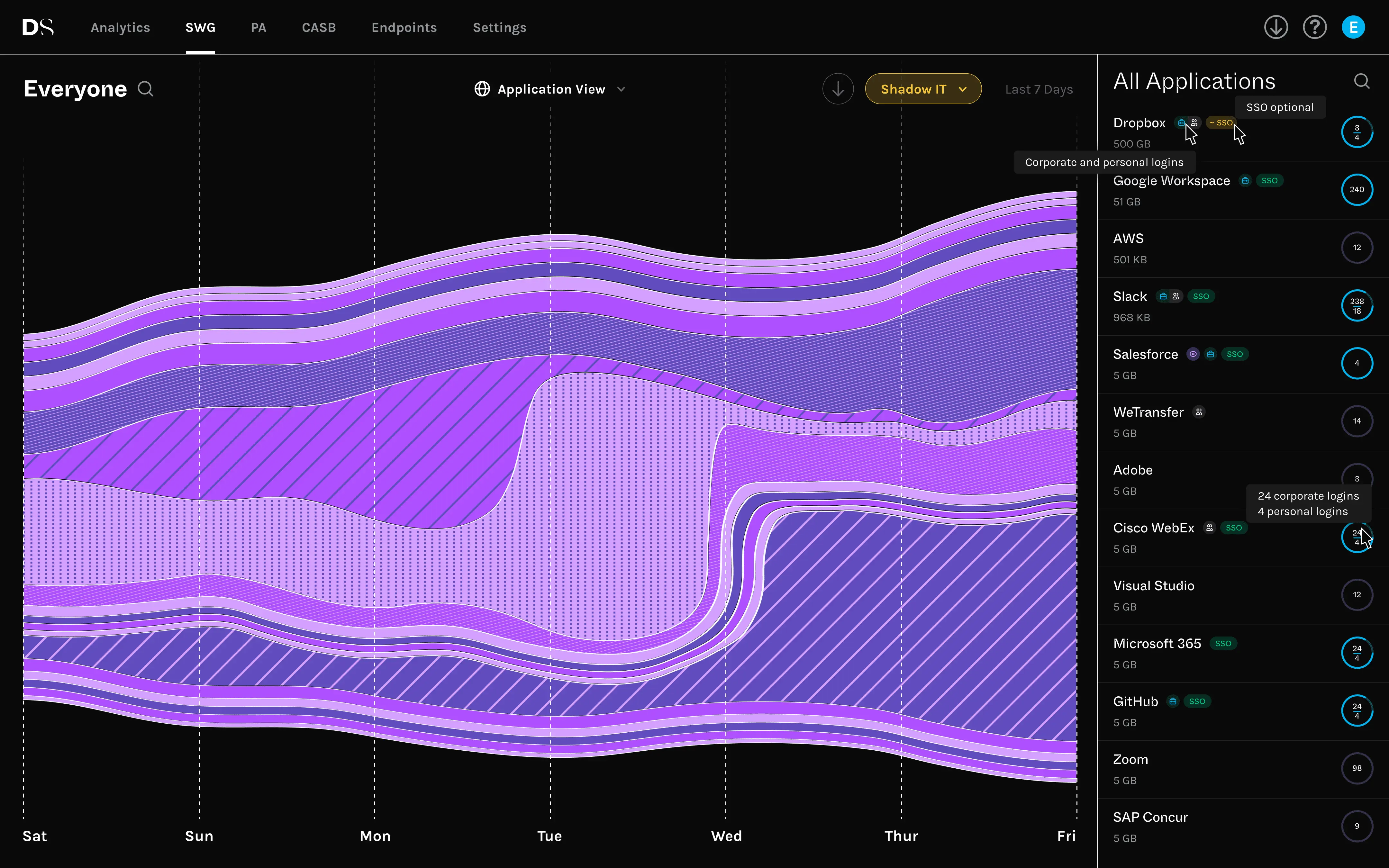The image size is (1389, 868).
Task: Open GitHub login count circle
Action: 1357,711
